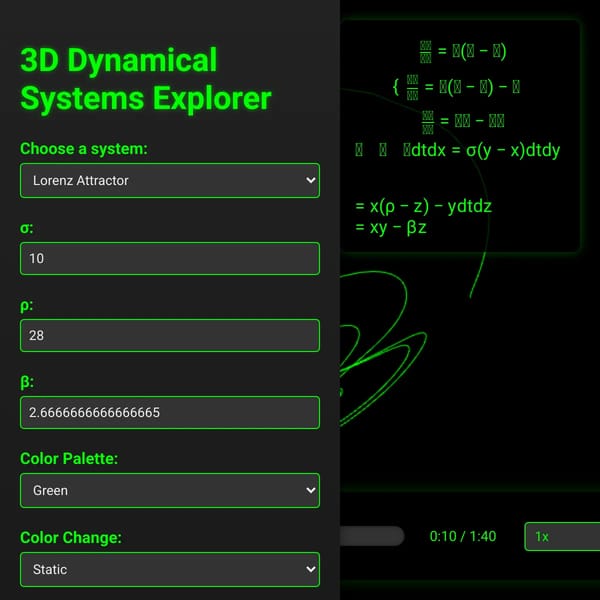Click the 0:10 / 1:40 time display
The width and height of the screenshot is (600, 600).
tap(463, 536)
